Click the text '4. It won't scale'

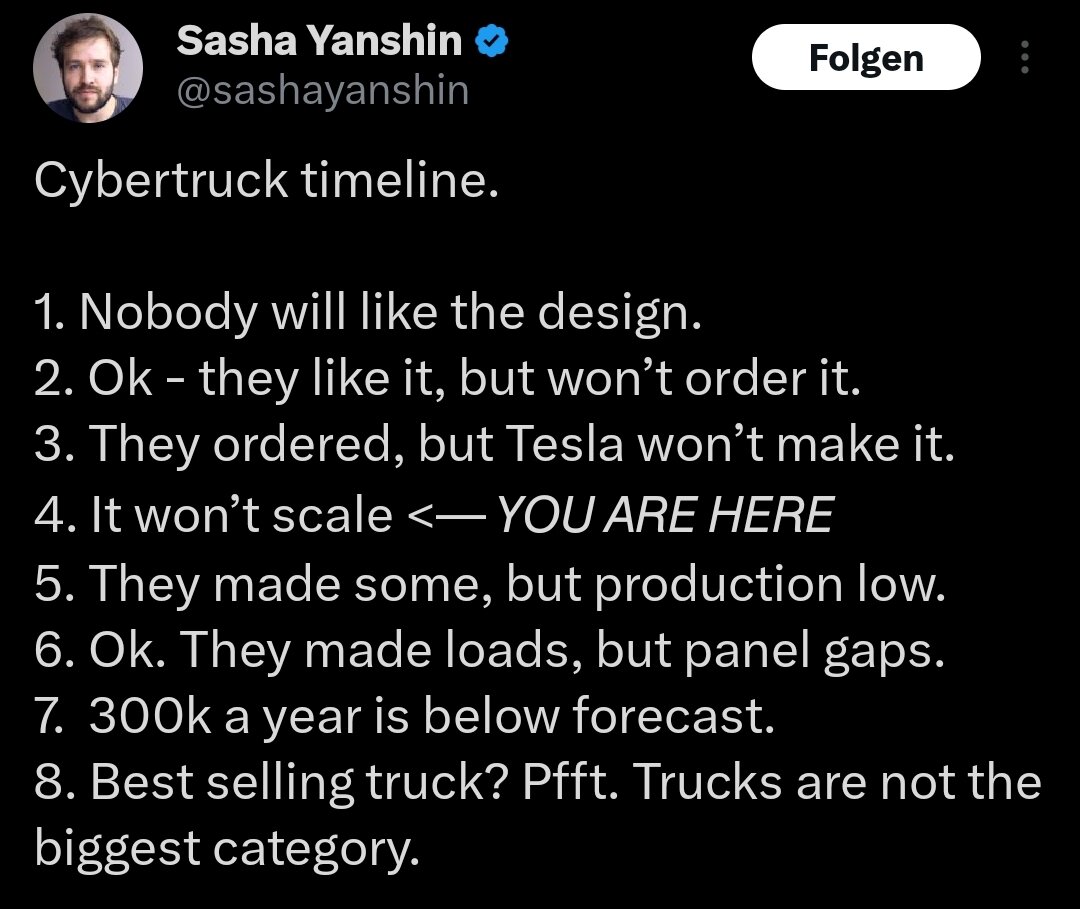pyautogui.click(x=213, y=515)
